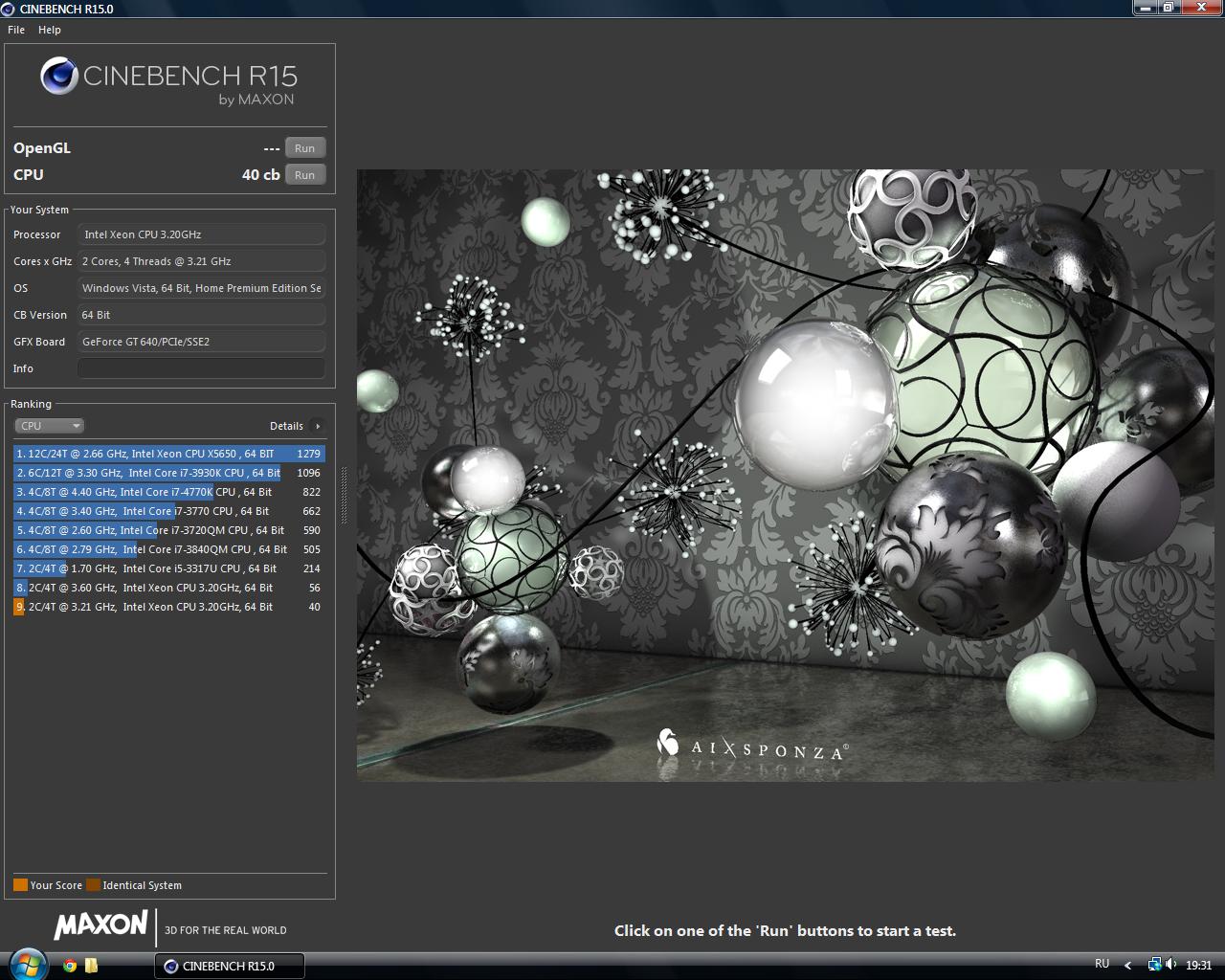
Task: Minimize the Cinebench window
Action: pos(1146,8)
